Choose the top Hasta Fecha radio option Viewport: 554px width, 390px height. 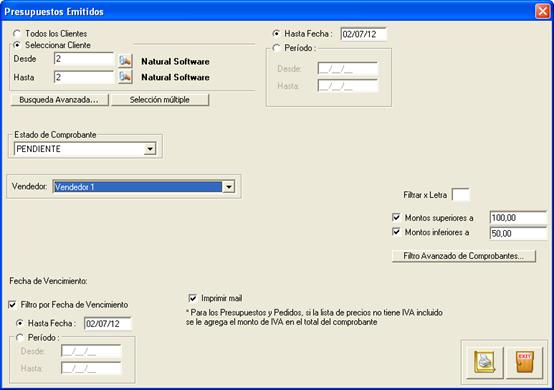click(276, 34)
